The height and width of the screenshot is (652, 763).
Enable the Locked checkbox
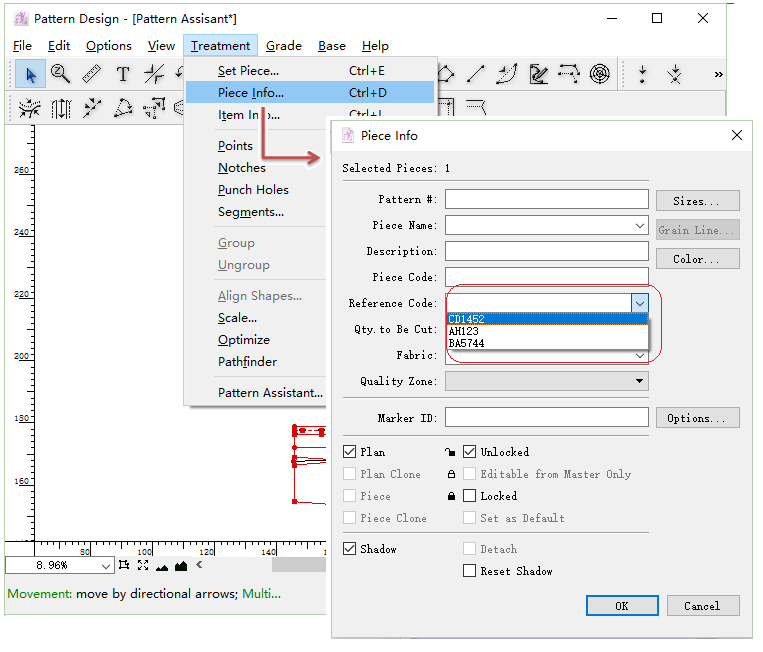pyautogui.click(x=470, y=496)
